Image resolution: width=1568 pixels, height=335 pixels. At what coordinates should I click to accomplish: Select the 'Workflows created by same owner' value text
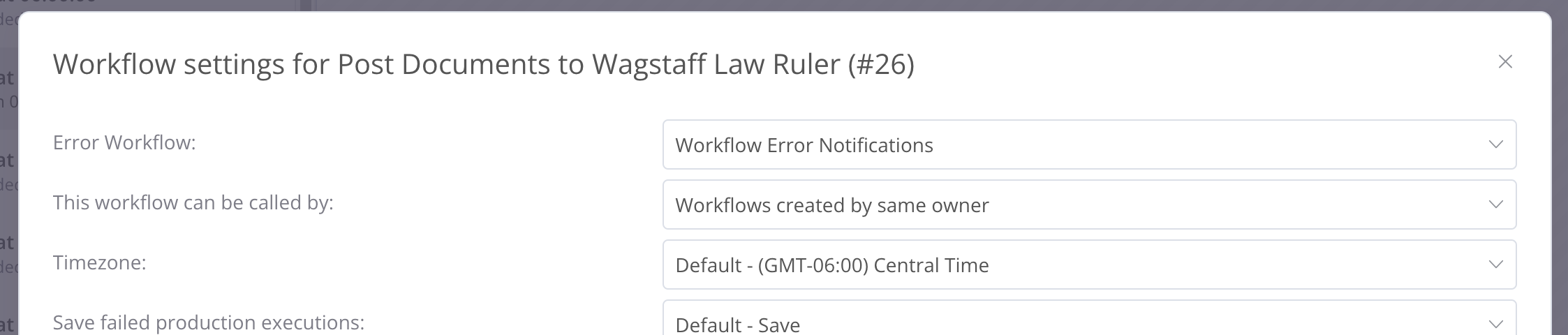831,205
